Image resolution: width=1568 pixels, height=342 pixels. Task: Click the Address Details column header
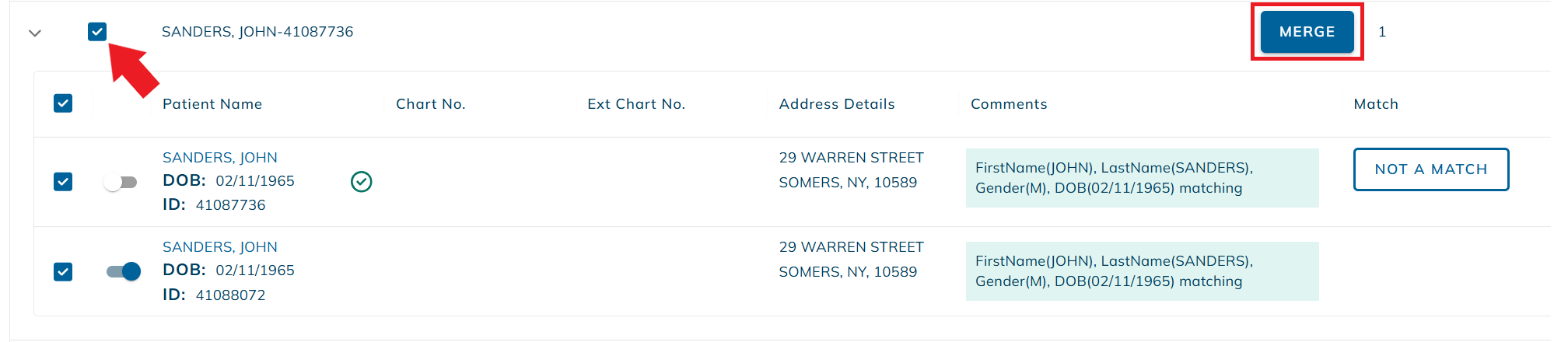point(837,104)
